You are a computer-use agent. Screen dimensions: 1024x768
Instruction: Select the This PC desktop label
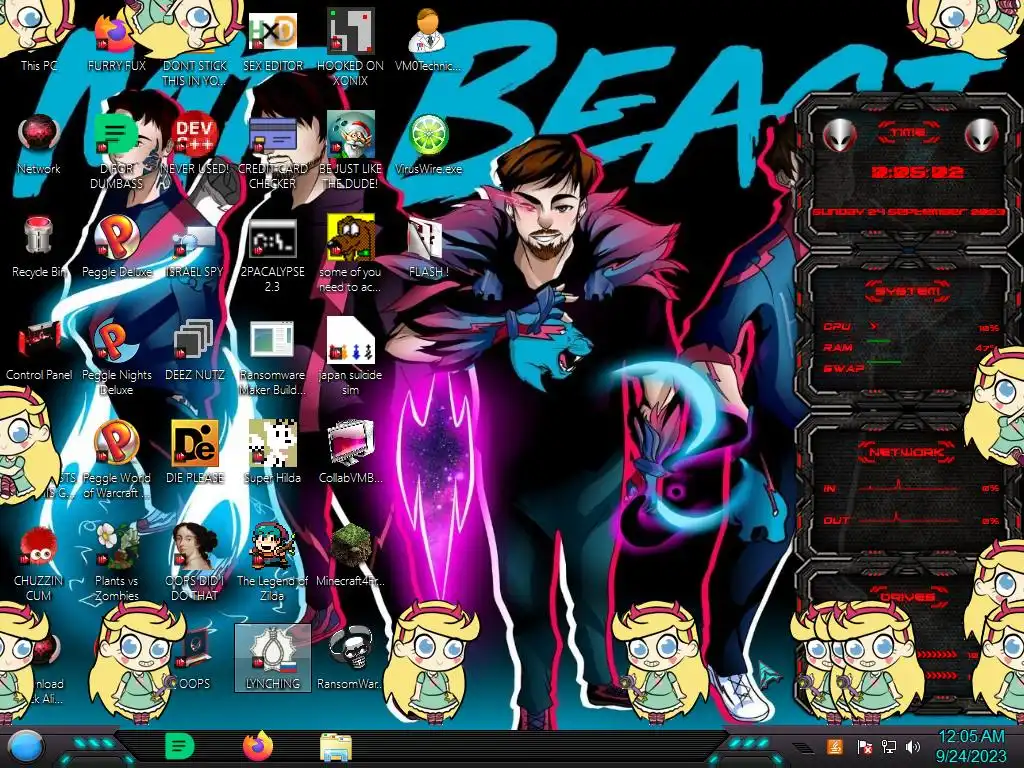click(x=39, y=65)
